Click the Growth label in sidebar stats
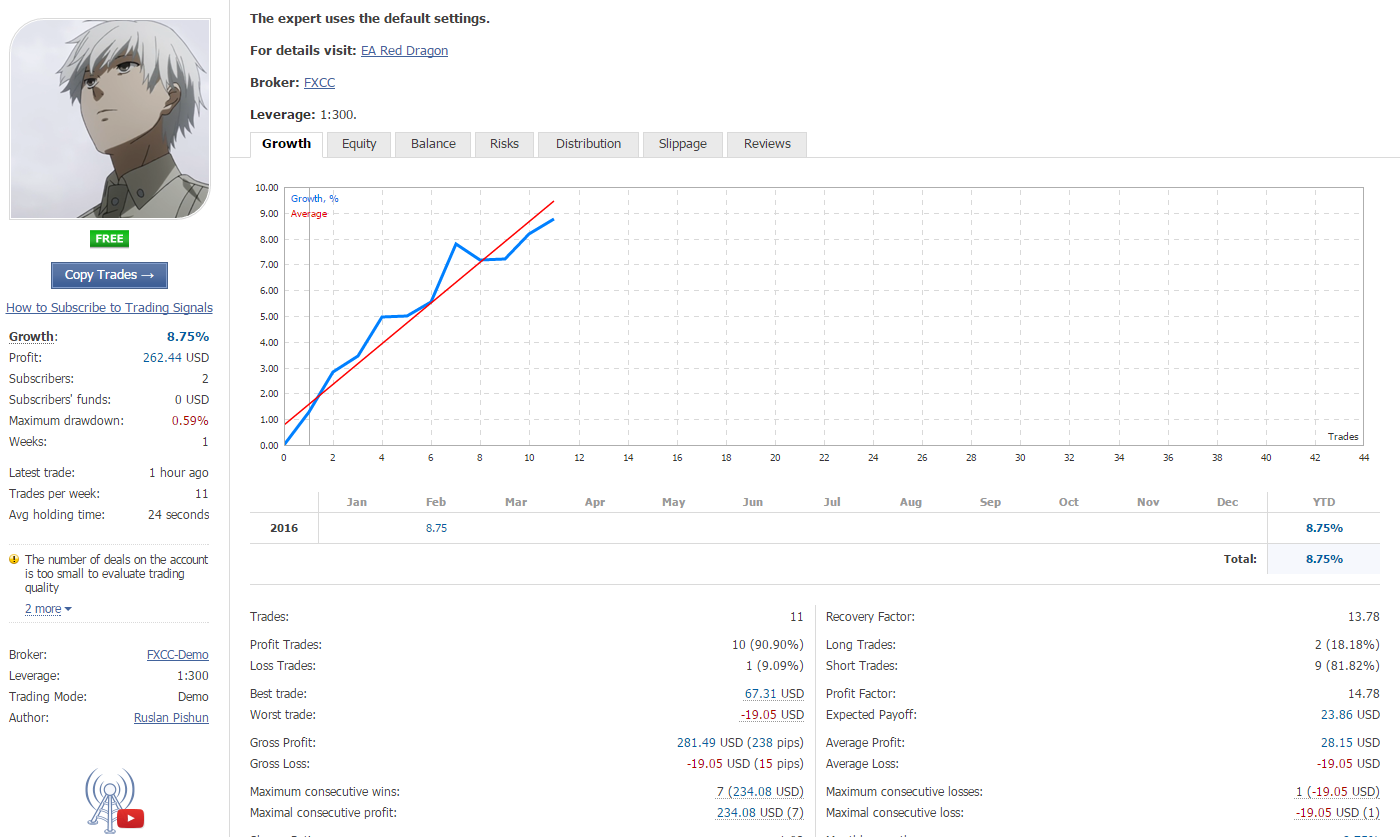1400x837 pixels. (x=32, y=337)
